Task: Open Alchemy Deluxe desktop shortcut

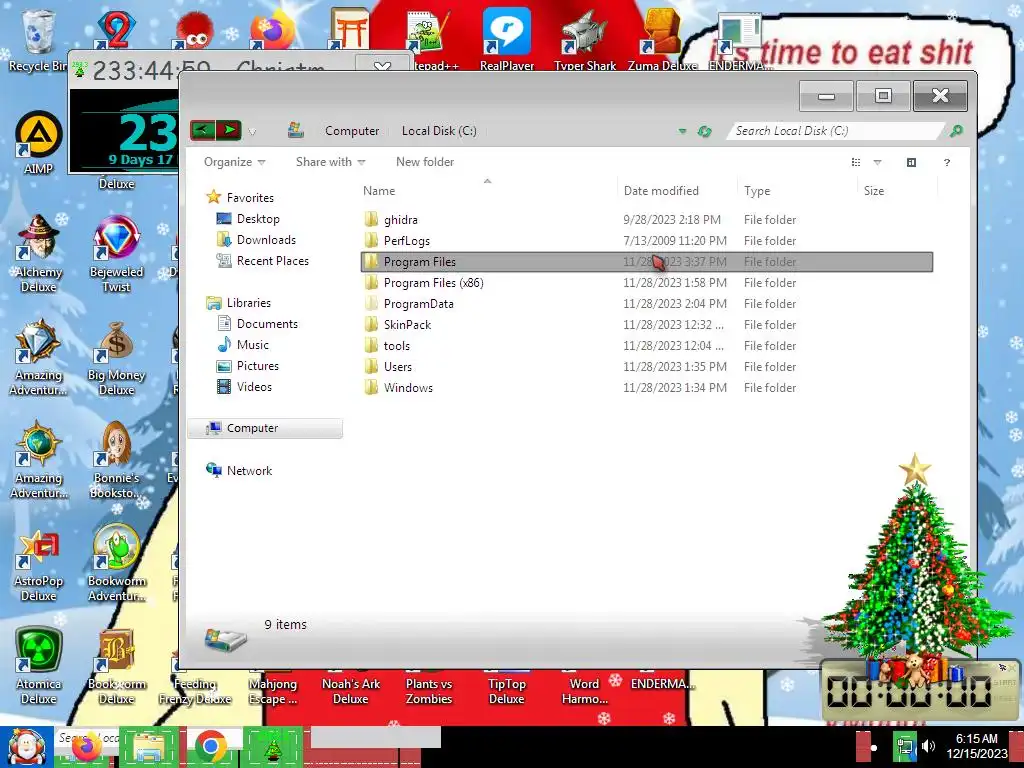Action: pos(38,253)
